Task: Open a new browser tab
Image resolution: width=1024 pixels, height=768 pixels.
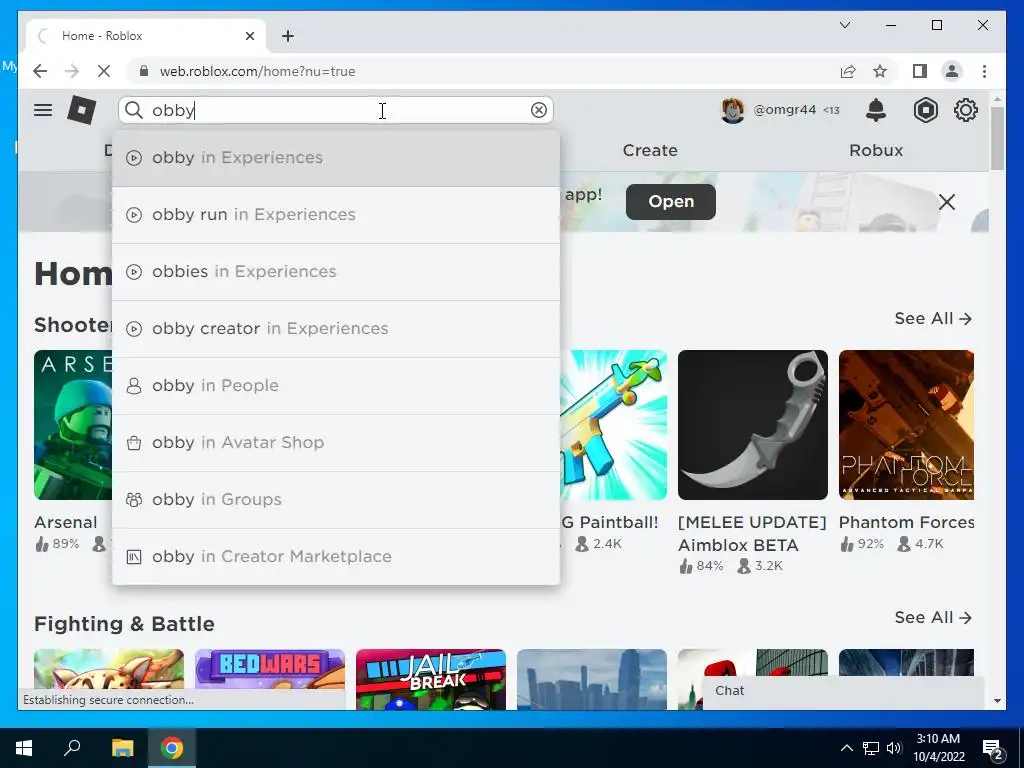Action: pyautogui.click(x=288, y=36)
